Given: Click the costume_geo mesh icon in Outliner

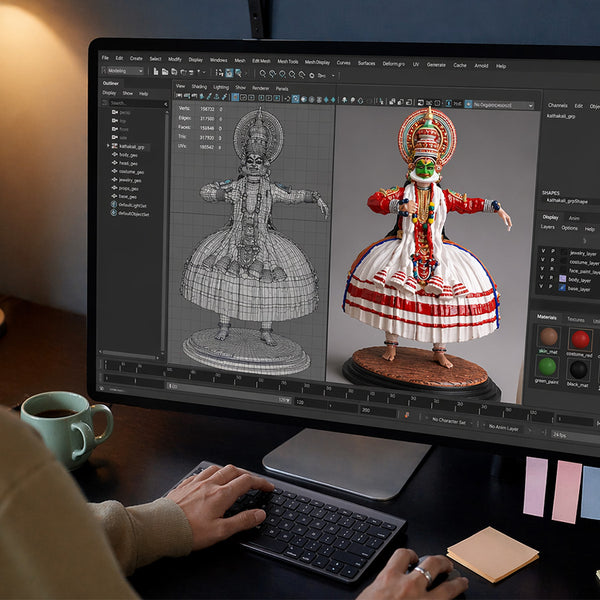Looking at the screenshot, I should (x=115, y=171).
